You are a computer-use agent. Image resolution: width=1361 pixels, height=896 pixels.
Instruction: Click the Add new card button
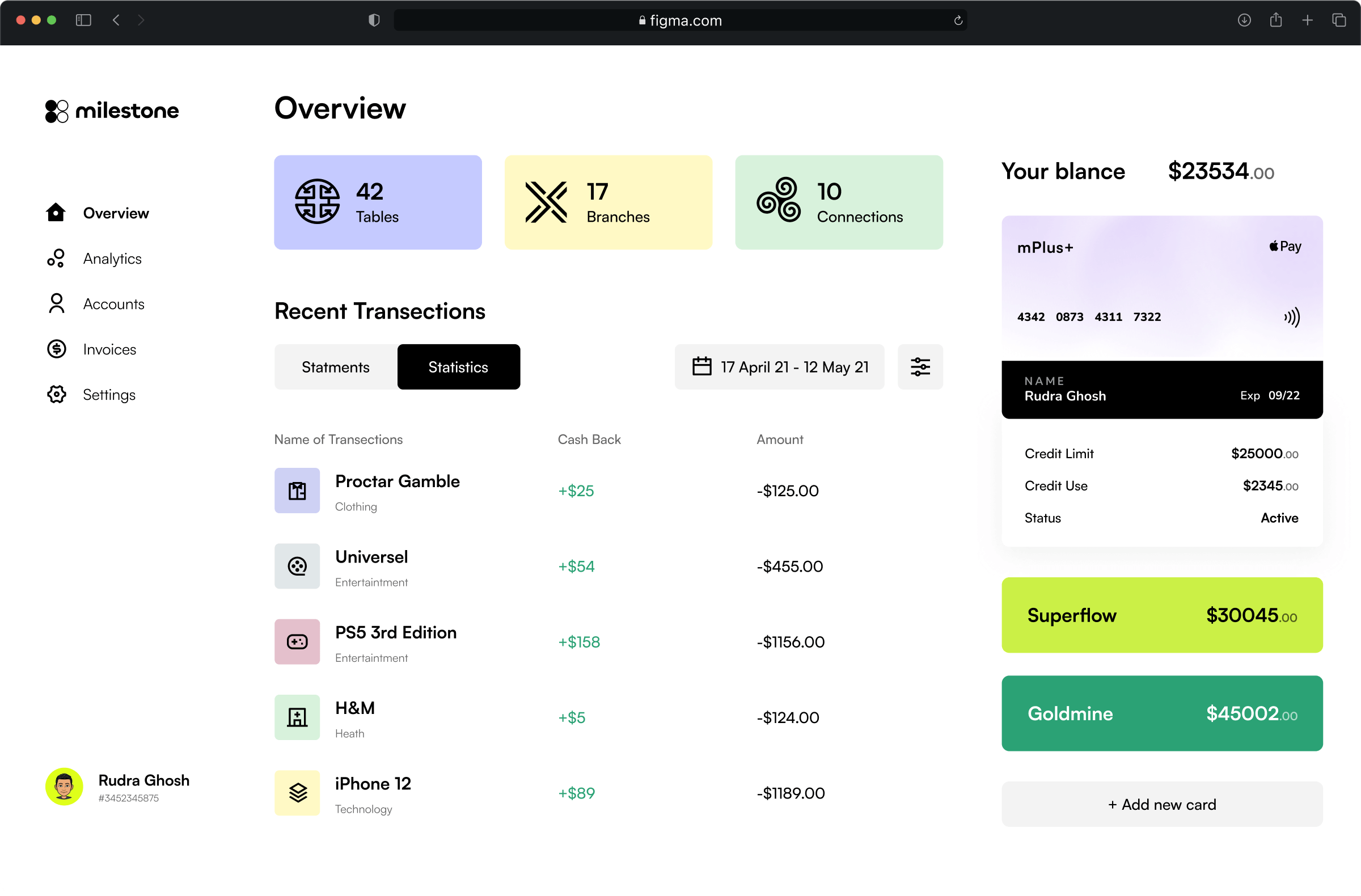(x=1161, y=804)
